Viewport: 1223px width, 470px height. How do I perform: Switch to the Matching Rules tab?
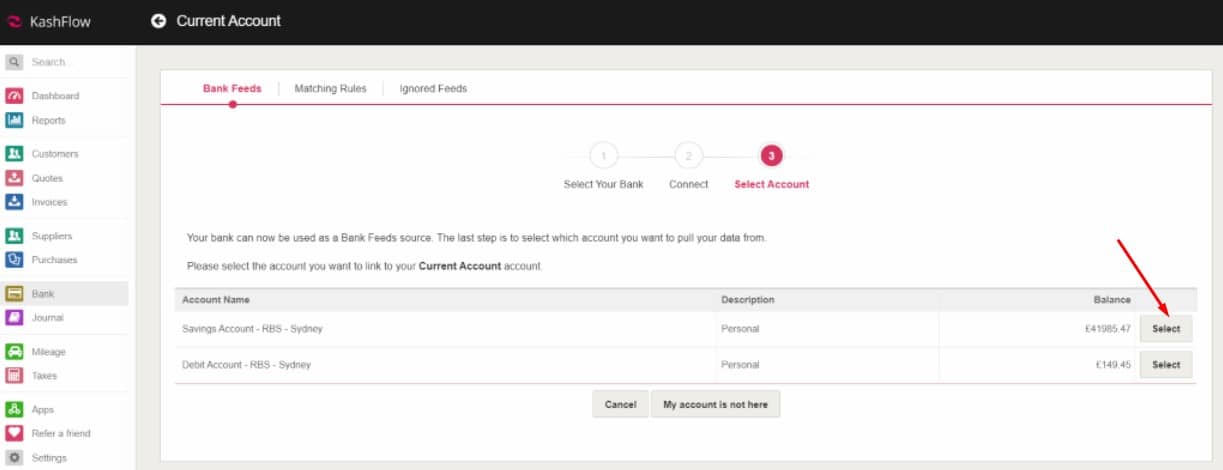click(x=330, y=89)
